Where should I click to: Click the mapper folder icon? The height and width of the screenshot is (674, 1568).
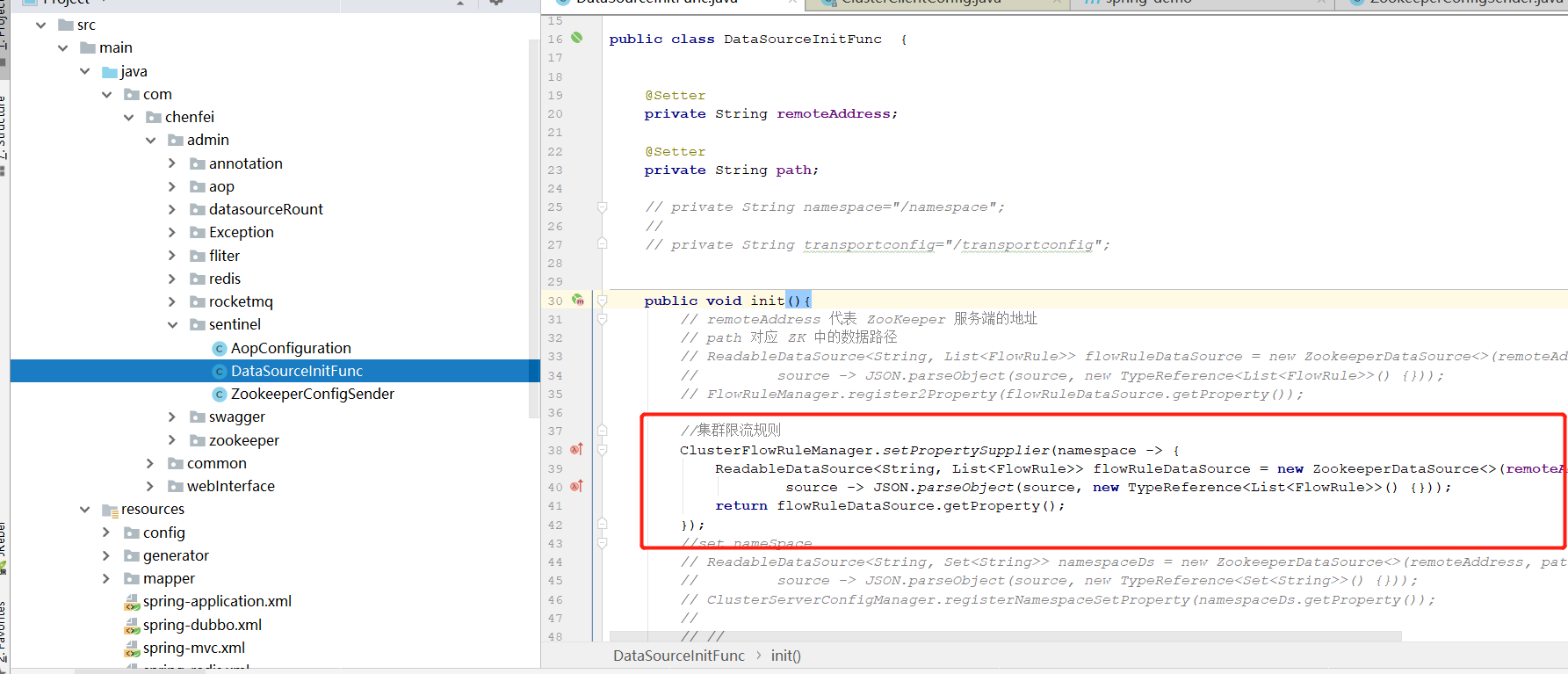(x=132, y=579)
